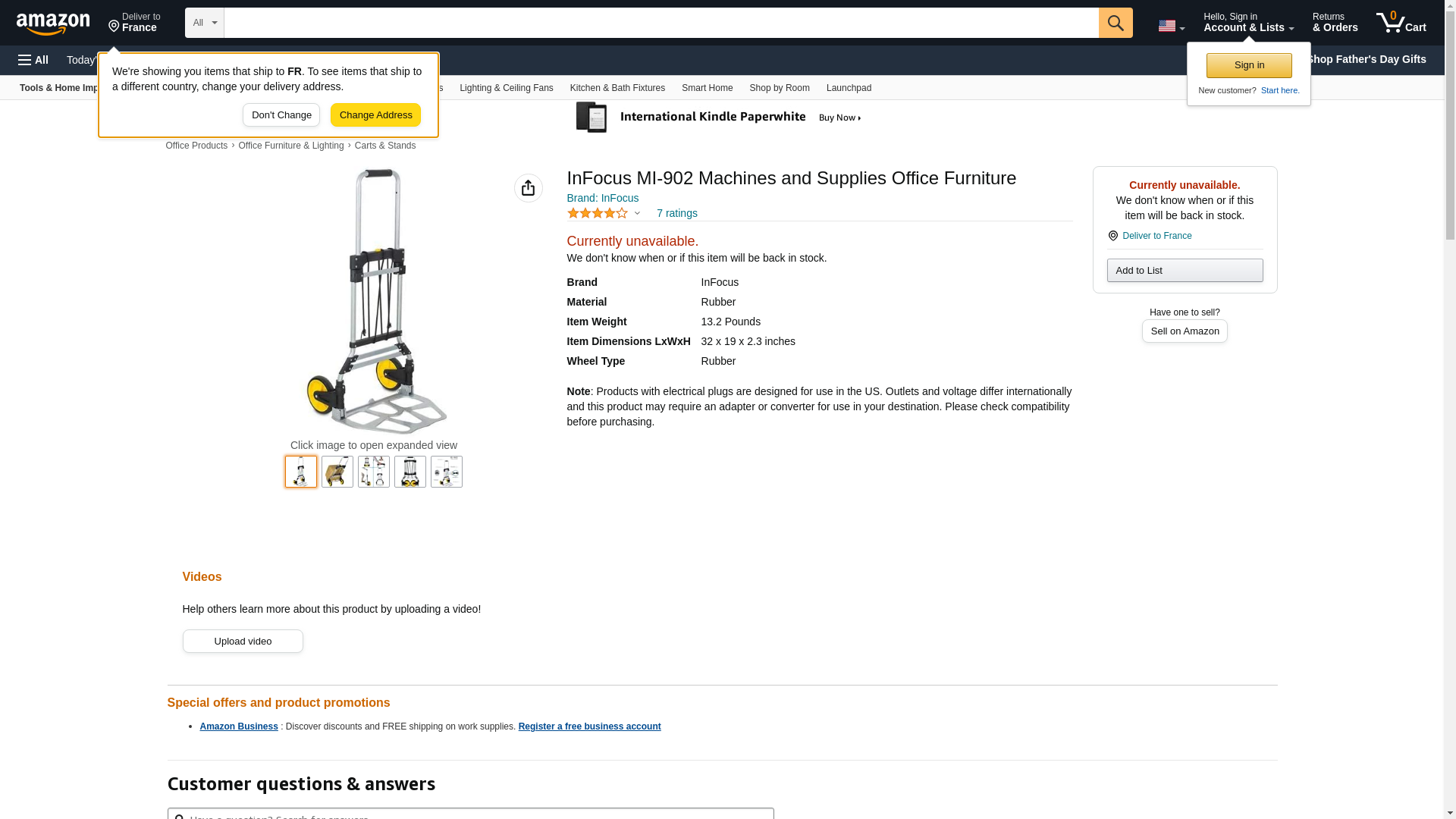1456x819 pixels.
Task: Click the star rating icons
Action: (598, 213)
